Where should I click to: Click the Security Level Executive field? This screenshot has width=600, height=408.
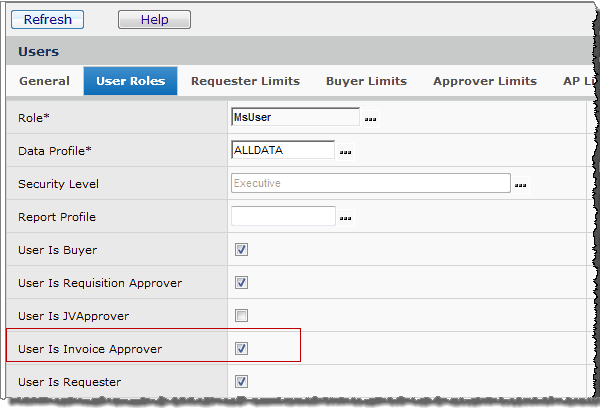(371, 183)
